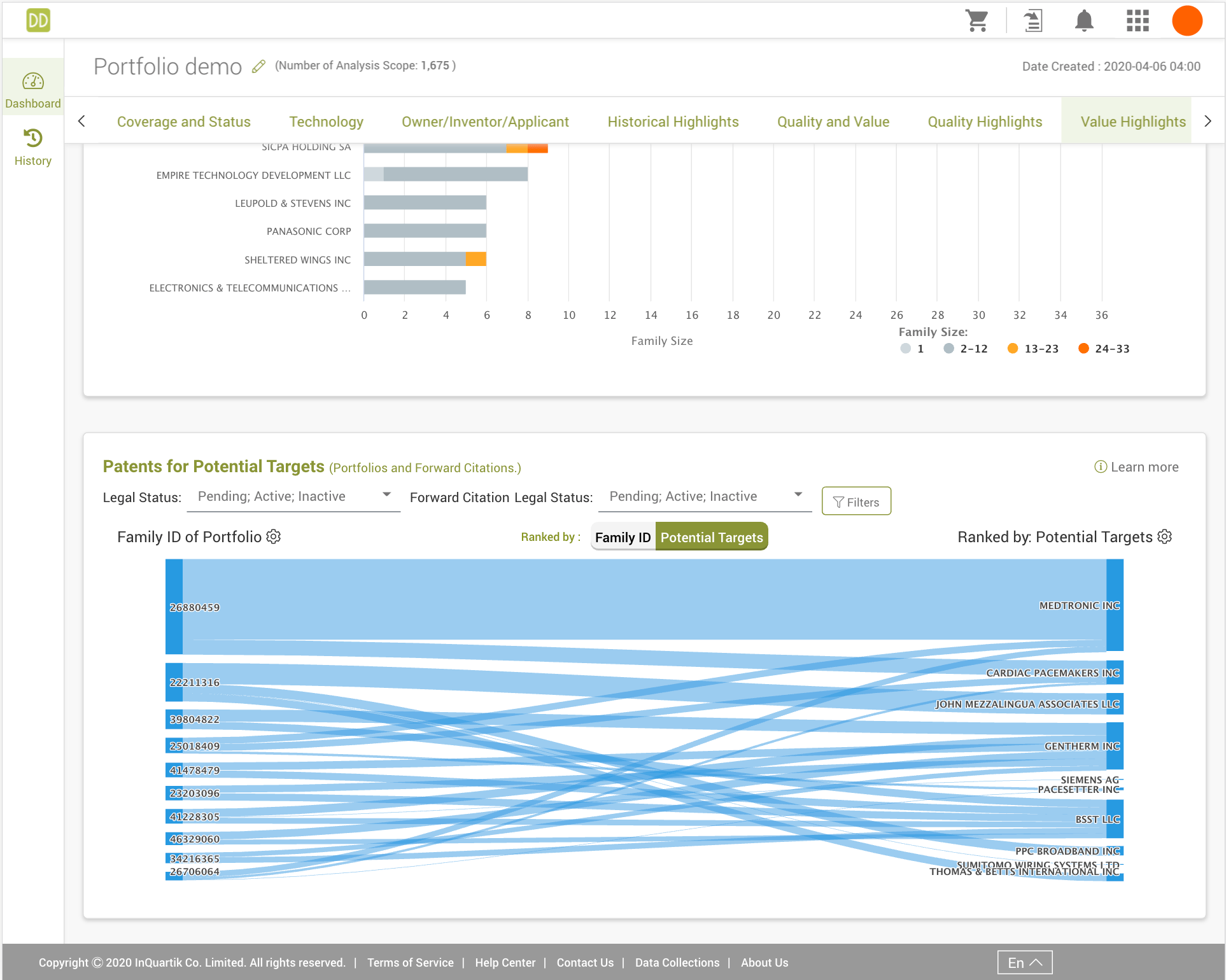Select family node 25018409
The width and height of the screenshot is (1226, 980).
174,746
